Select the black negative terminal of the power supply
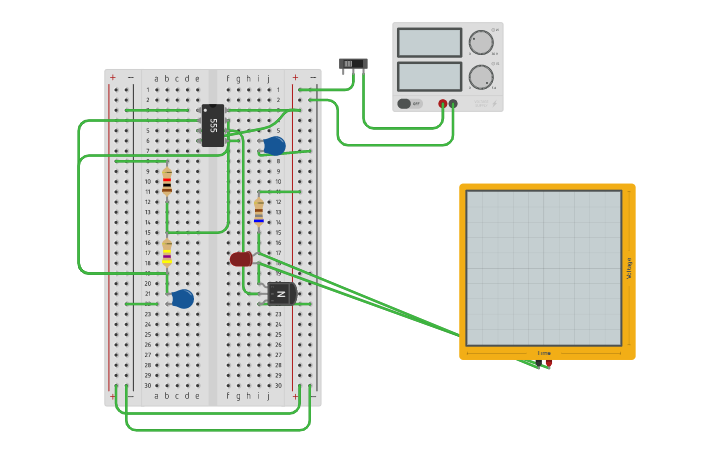Screen dimensions: 725x453 tap(453, 104)
